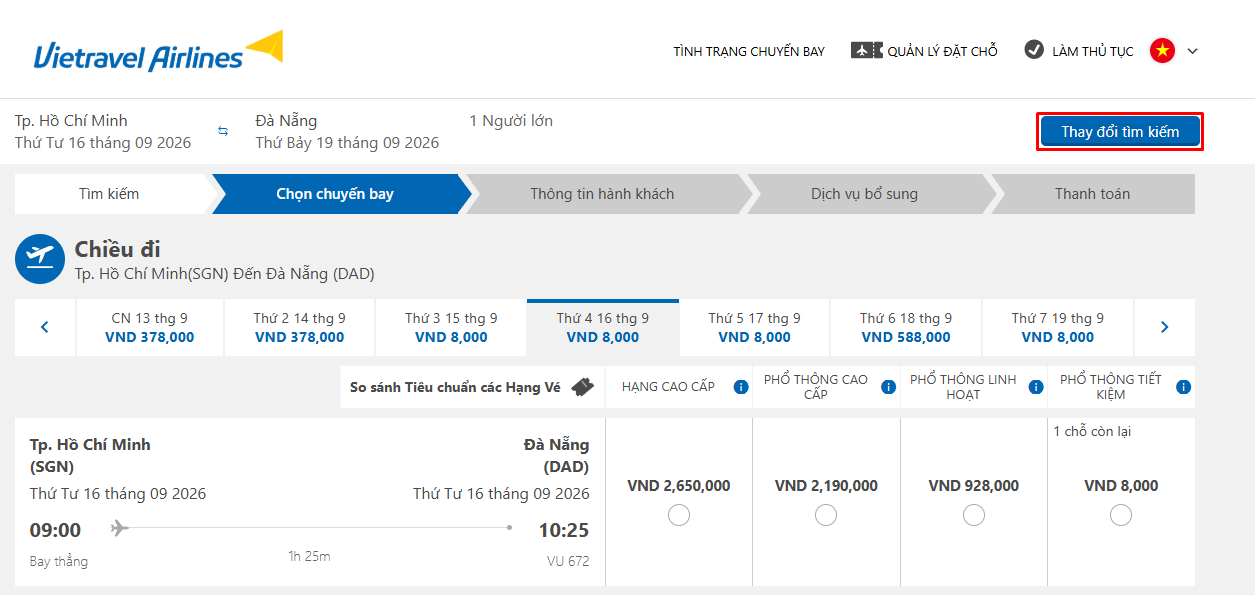The image size is (1255, 595).
Task: Click the Vietravel Airlines logo
Action: [158, 50]
